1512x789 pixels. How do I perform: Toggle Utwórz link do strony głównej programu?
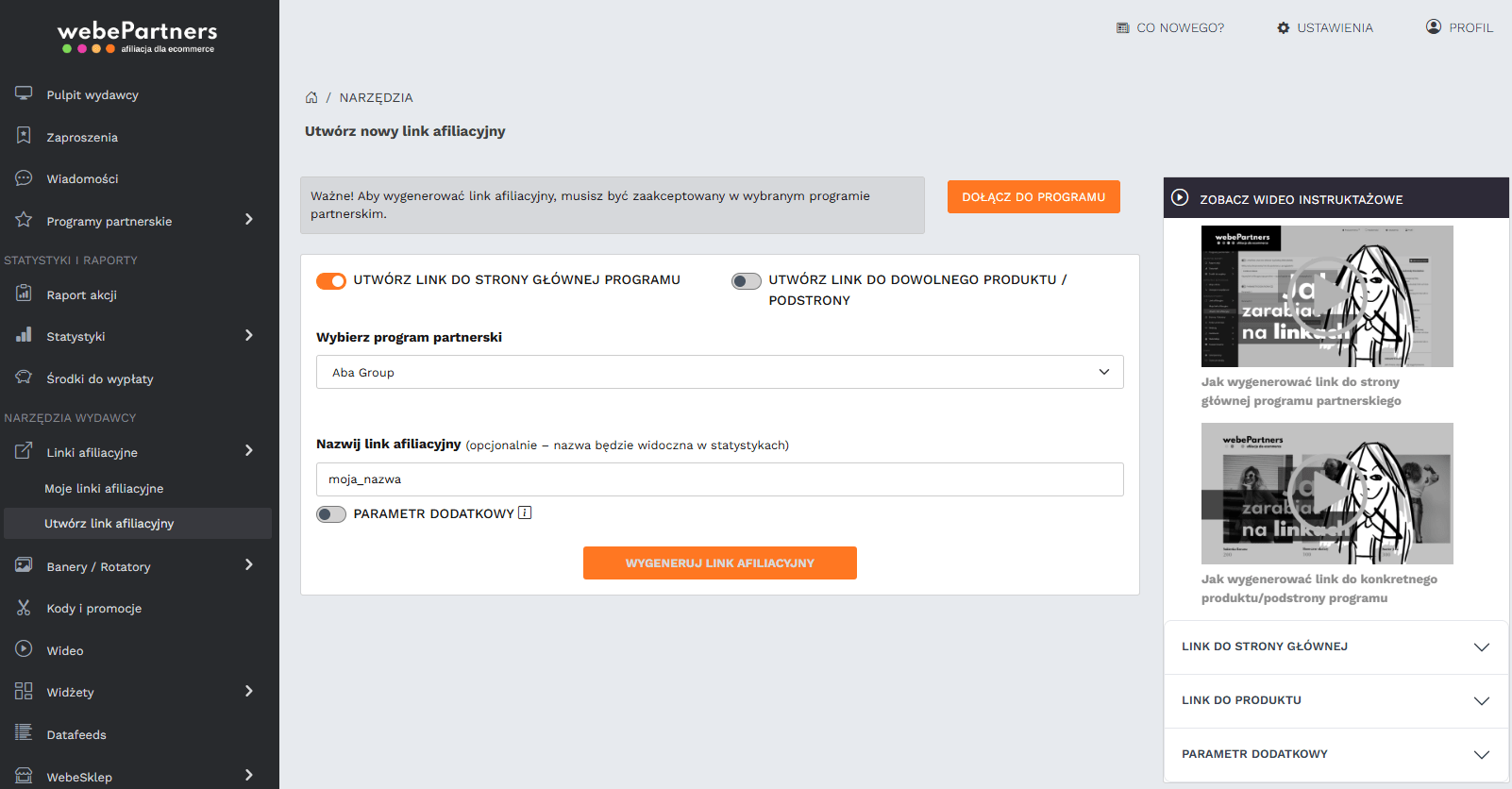[331, 281]
